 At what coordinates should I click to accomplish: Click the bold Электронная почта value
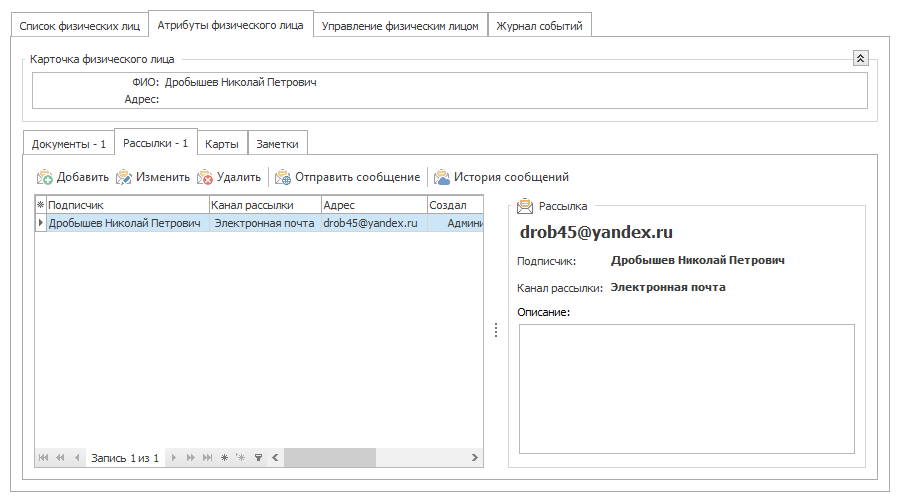coord(668,287)
